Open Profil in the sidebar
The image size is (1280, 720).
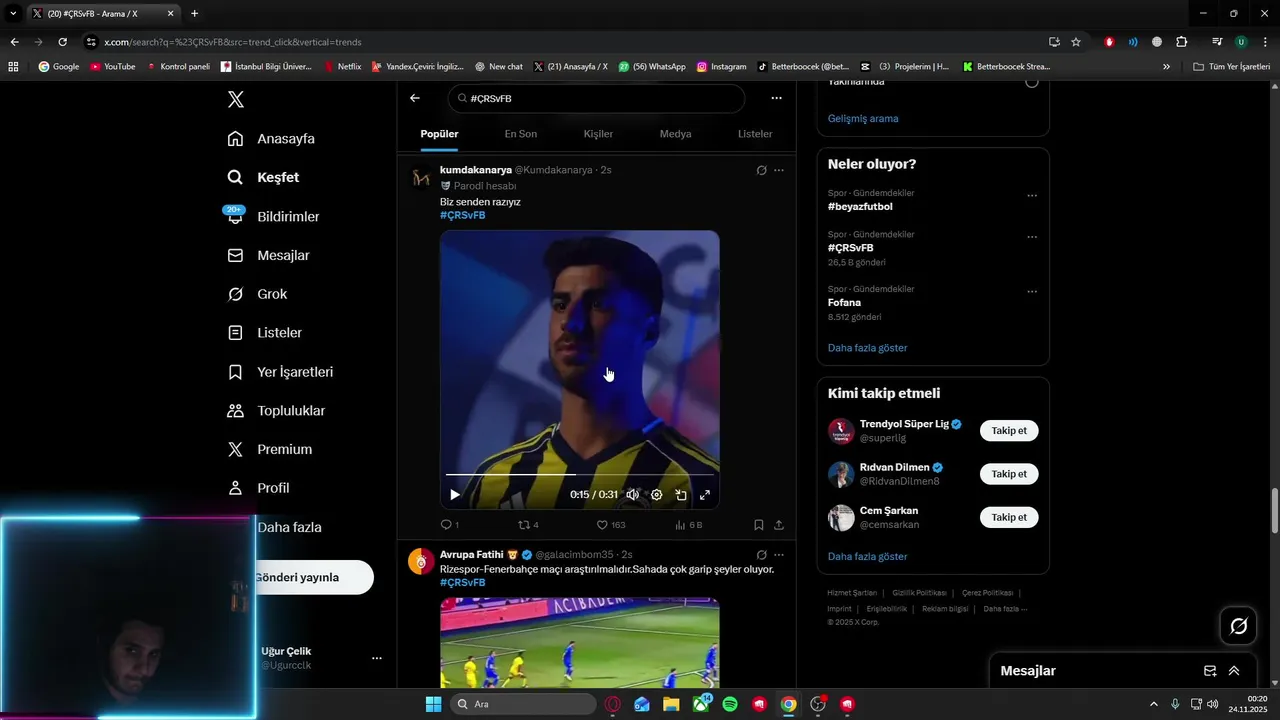(258, 488)
